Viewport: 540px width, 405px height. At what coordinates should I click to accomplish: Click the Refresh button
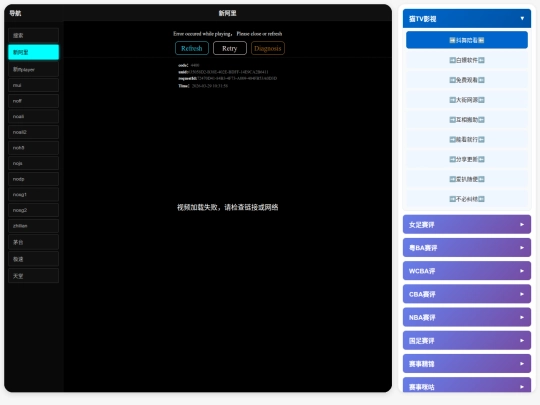[x=191, y=48]
